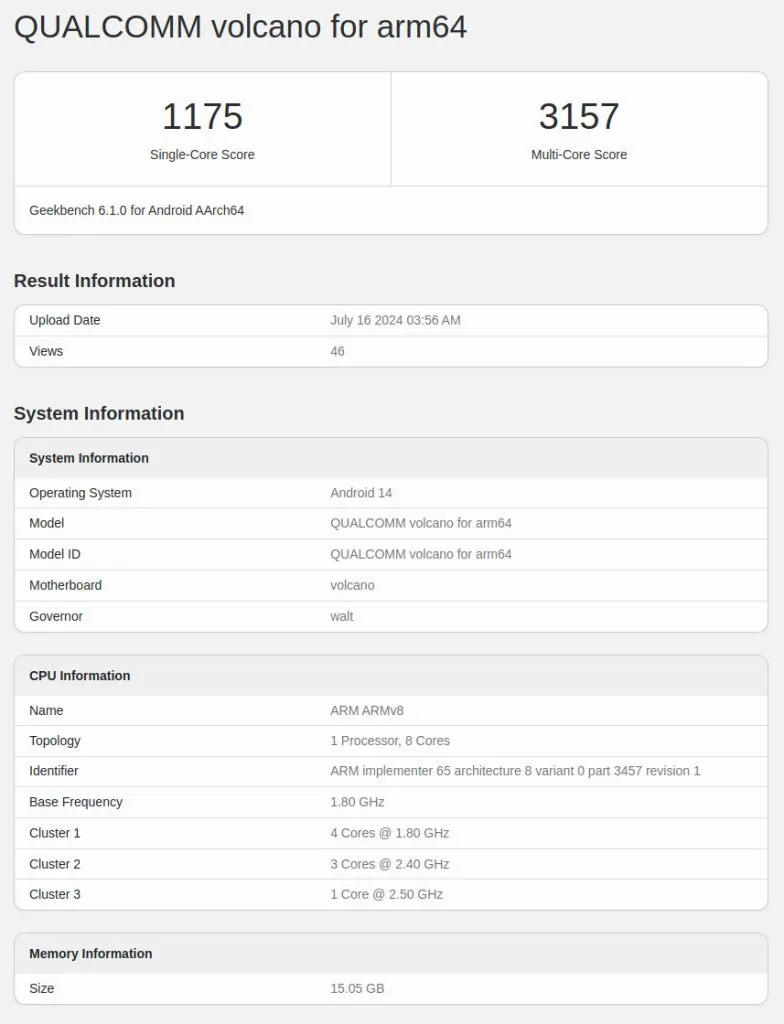Select the Governor value walt
784x1024 pixels.
[x=340, y=616]
